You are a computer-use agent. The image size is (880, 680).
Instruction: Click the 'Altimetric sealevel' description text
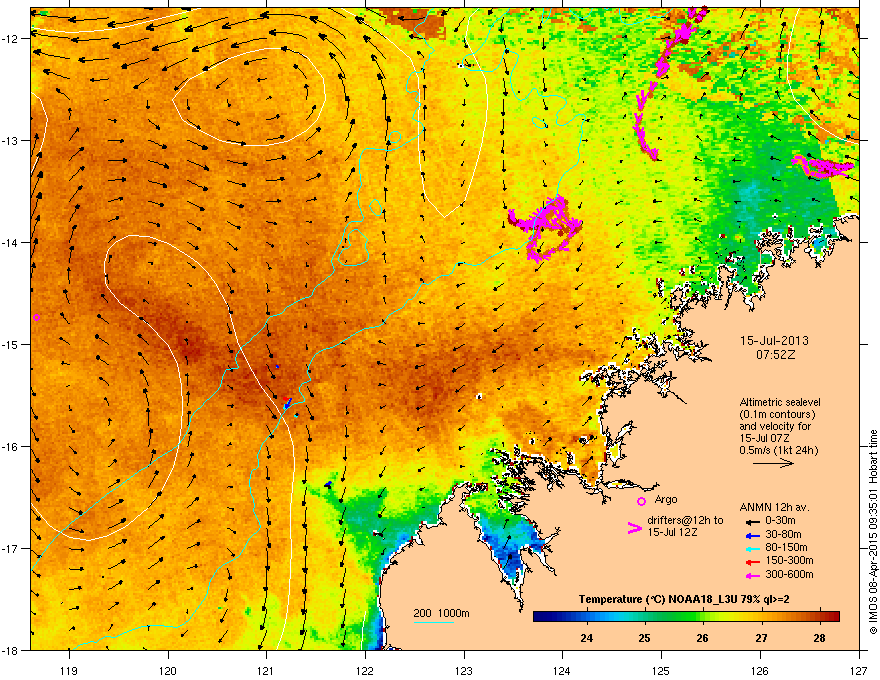(780, 402)
